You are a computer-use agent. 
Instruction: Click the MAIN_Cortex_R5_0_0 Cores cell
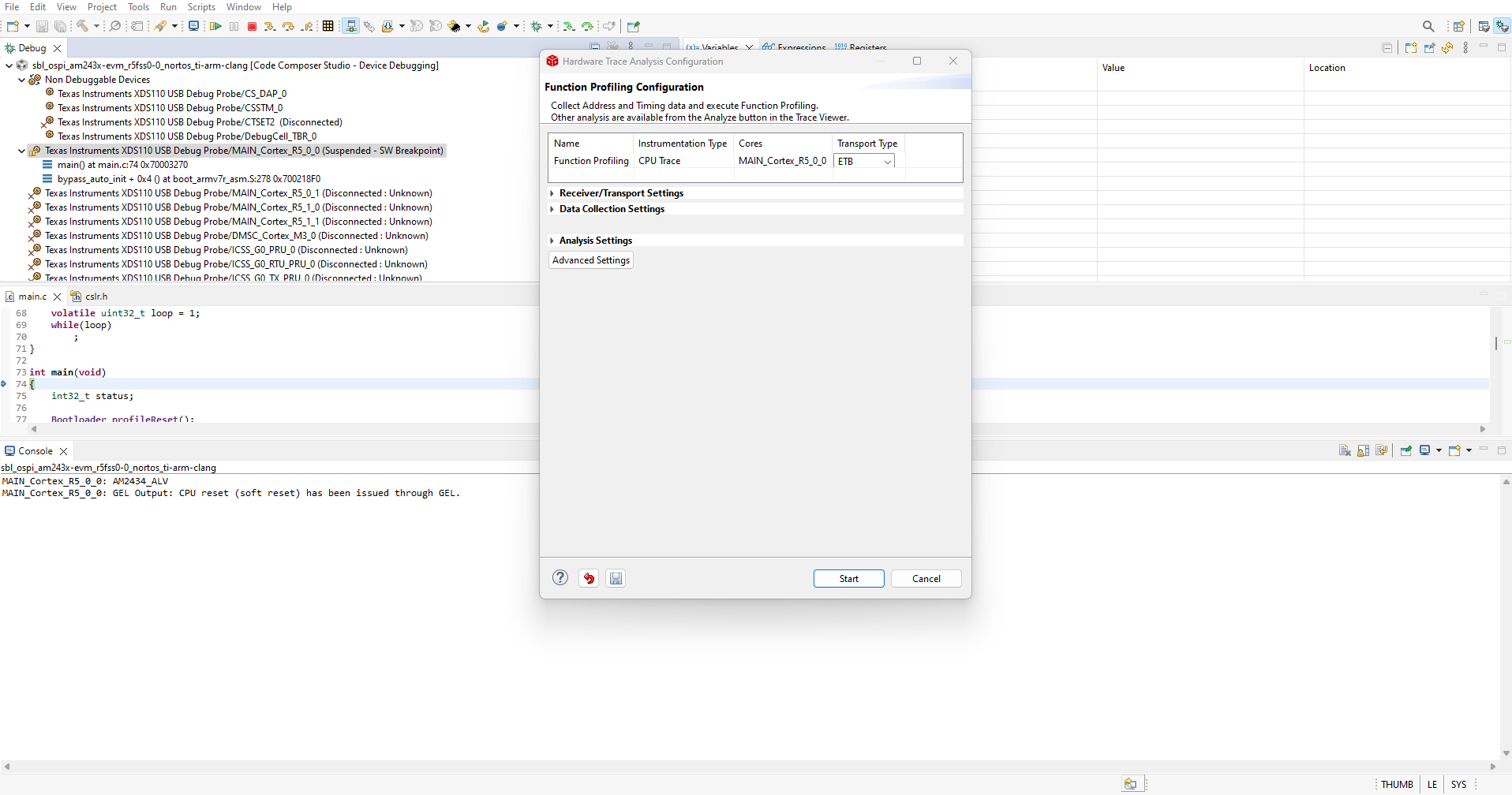point(783,161)
